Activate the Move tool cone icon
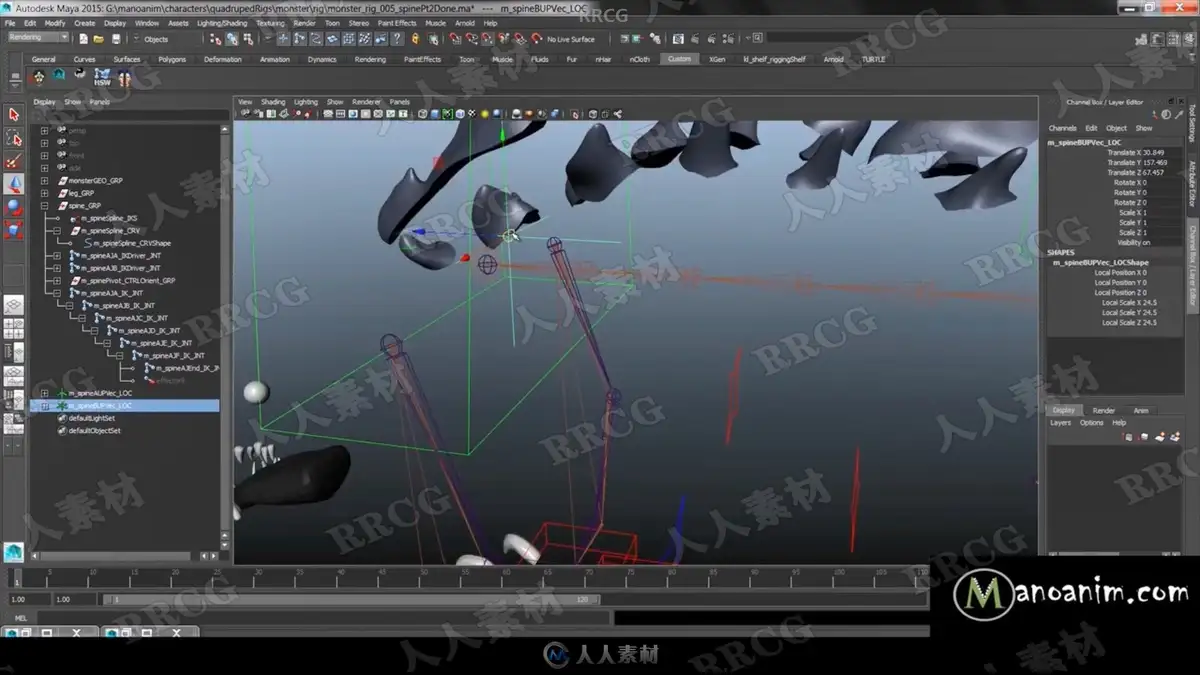 [x=14, y=184]
